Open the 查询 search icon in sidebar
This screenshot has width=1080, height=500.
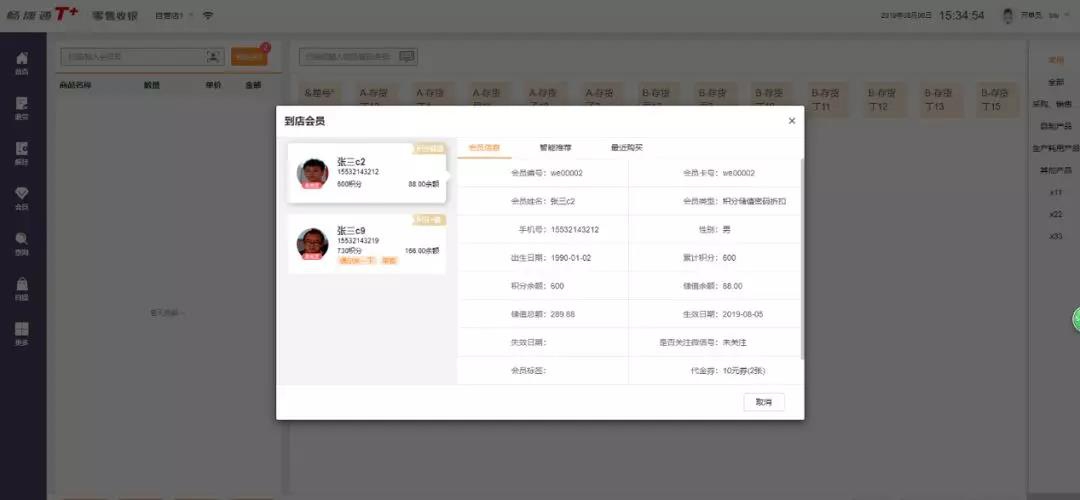coord(22,242)
